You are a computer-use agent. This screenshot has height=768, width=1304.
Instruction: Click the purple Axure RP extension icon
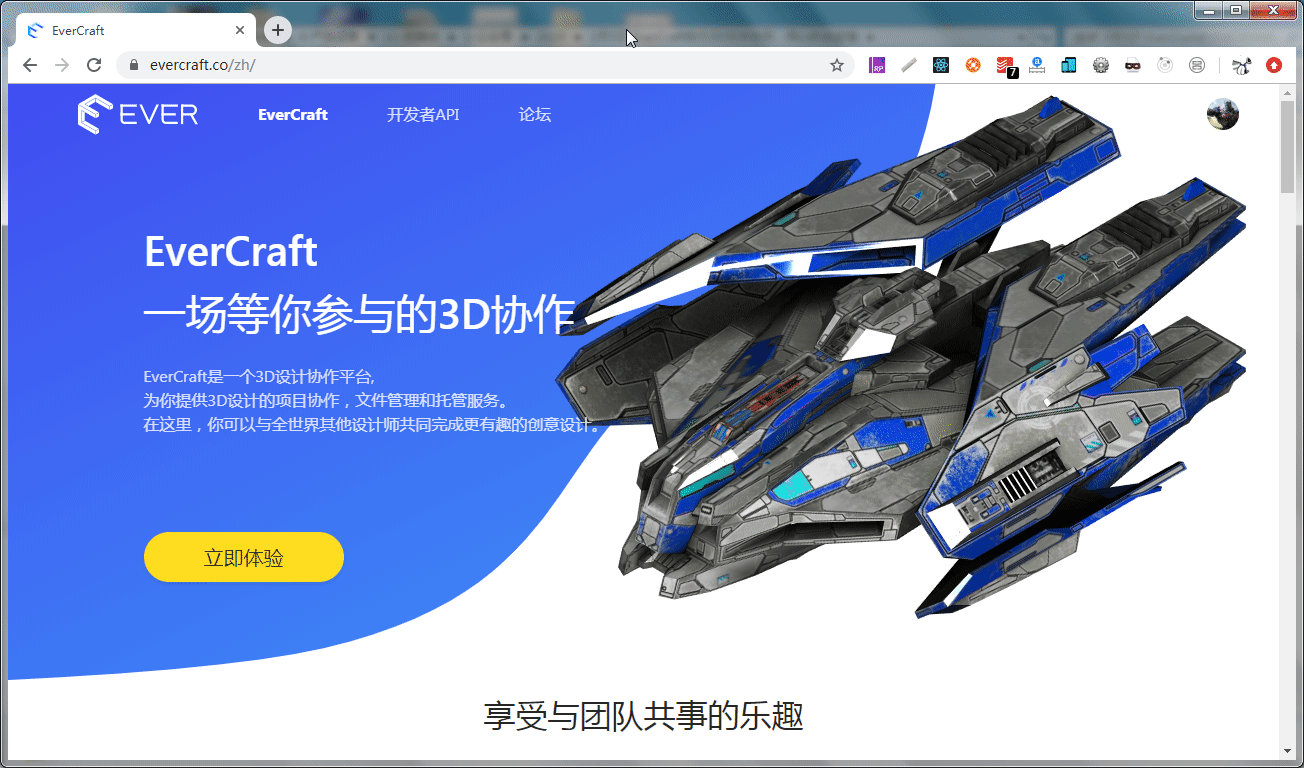[877, 65]
